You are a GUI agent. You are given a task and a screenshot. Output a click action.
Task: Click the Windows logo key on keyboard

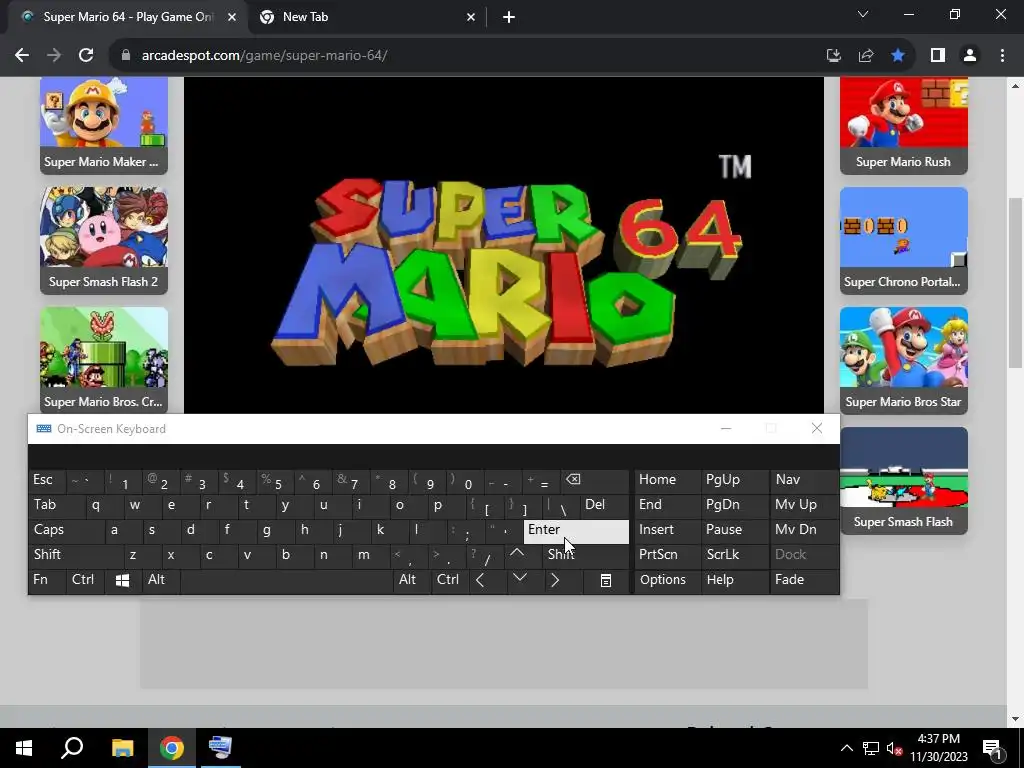click(x=122, y=580)
